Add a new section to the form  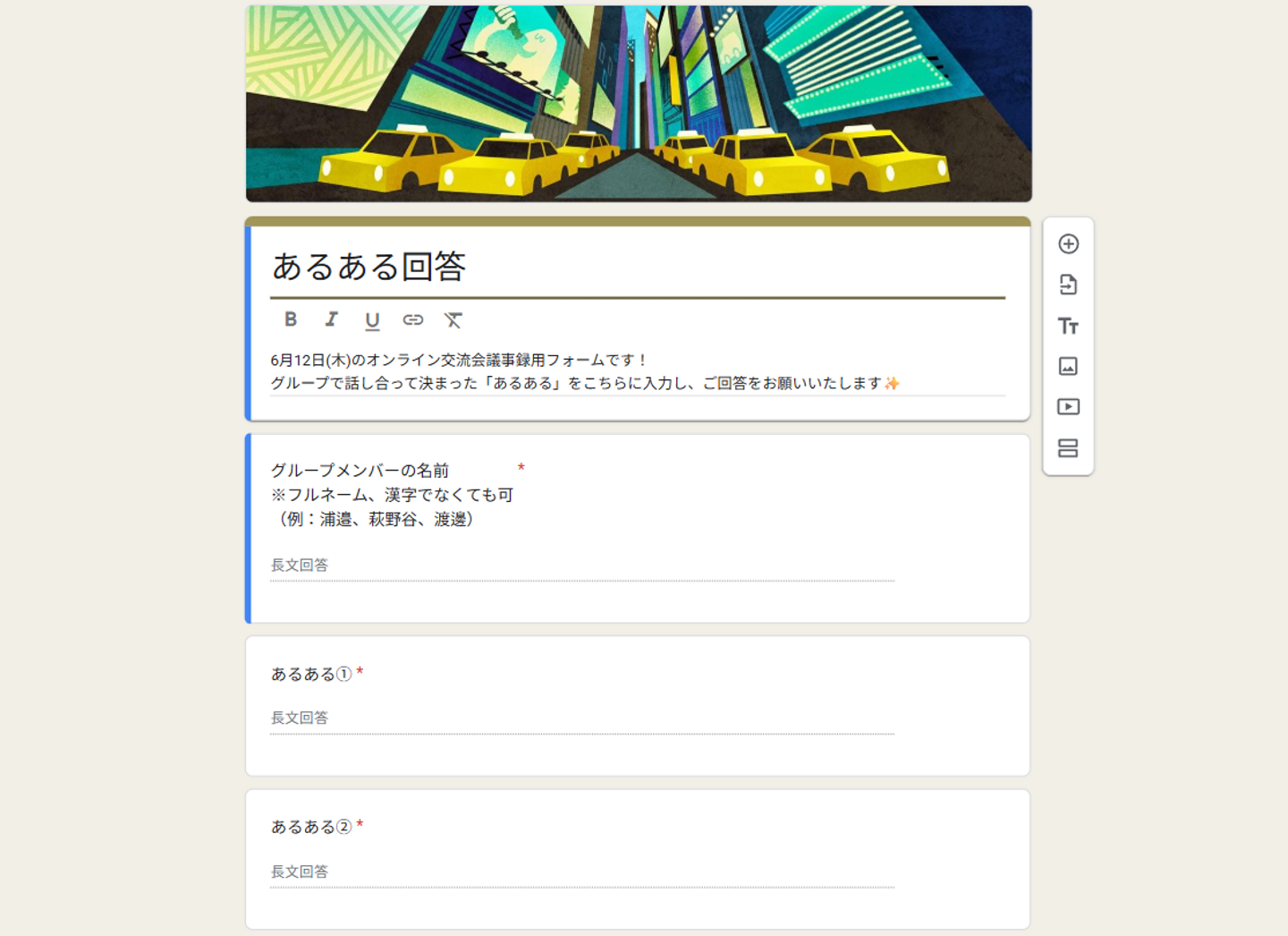tap(1068, 448)
